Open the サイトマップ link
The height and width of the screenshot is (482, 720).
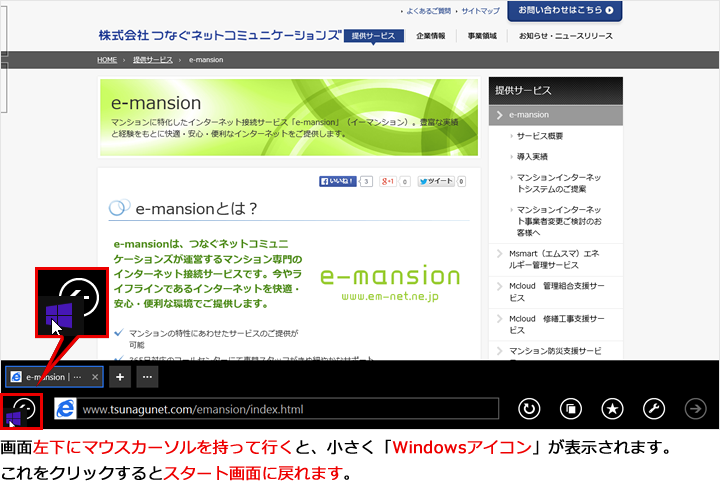[480, 11]
